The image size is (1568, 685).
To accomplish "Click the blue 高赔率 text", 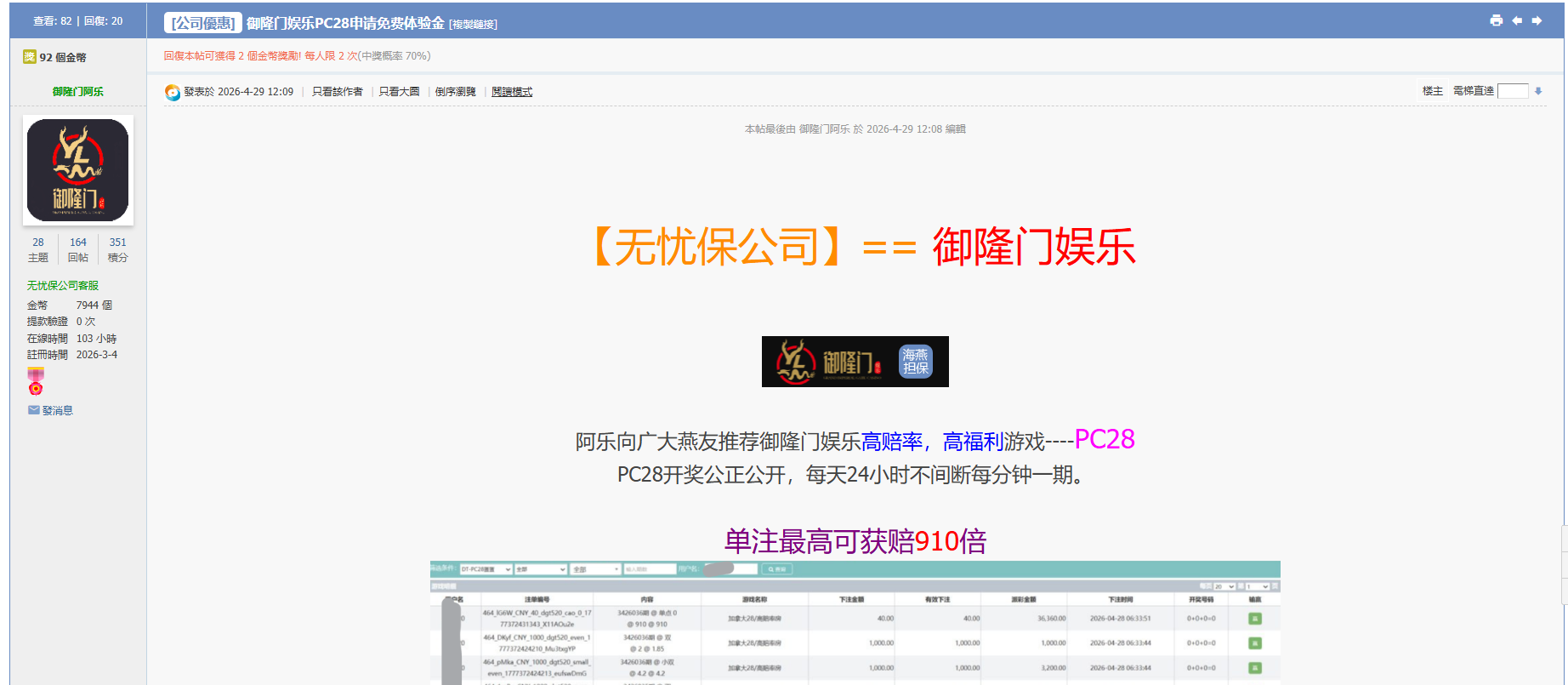I will (x=892, y=442).
